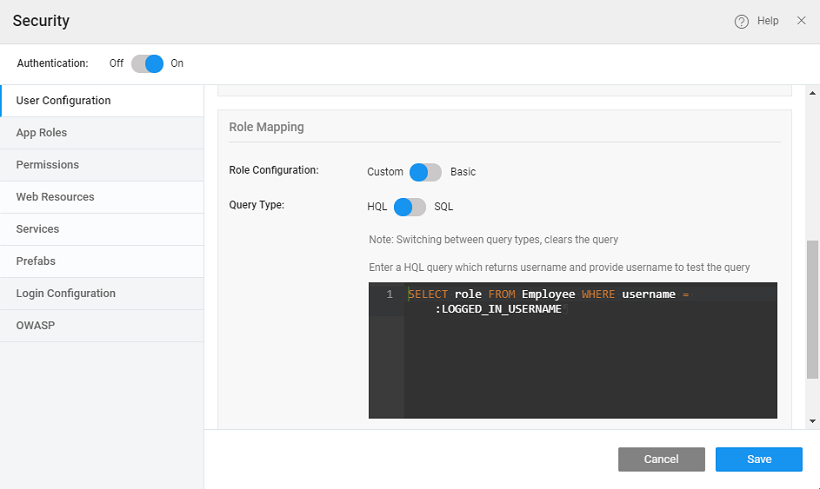Viewport: 820px width, 489px height.
Task: Click the scrollbar down arrow
Action: coord(812,422)
